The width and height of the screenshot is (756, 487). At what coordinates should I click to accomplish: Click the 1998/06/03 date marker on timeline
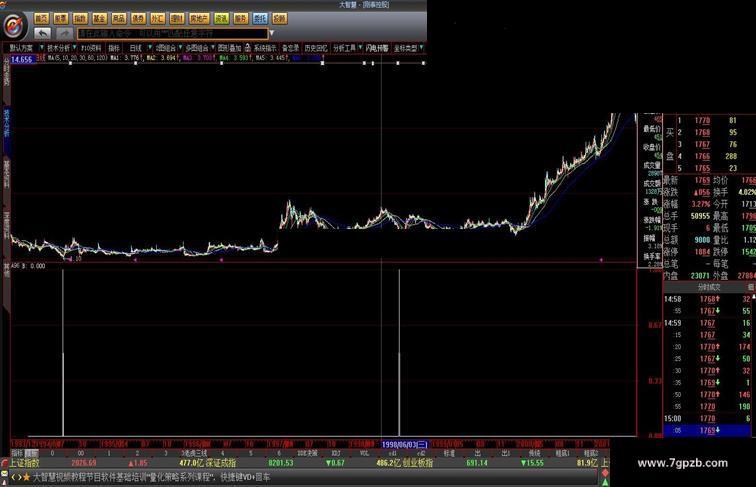point(405,444)
